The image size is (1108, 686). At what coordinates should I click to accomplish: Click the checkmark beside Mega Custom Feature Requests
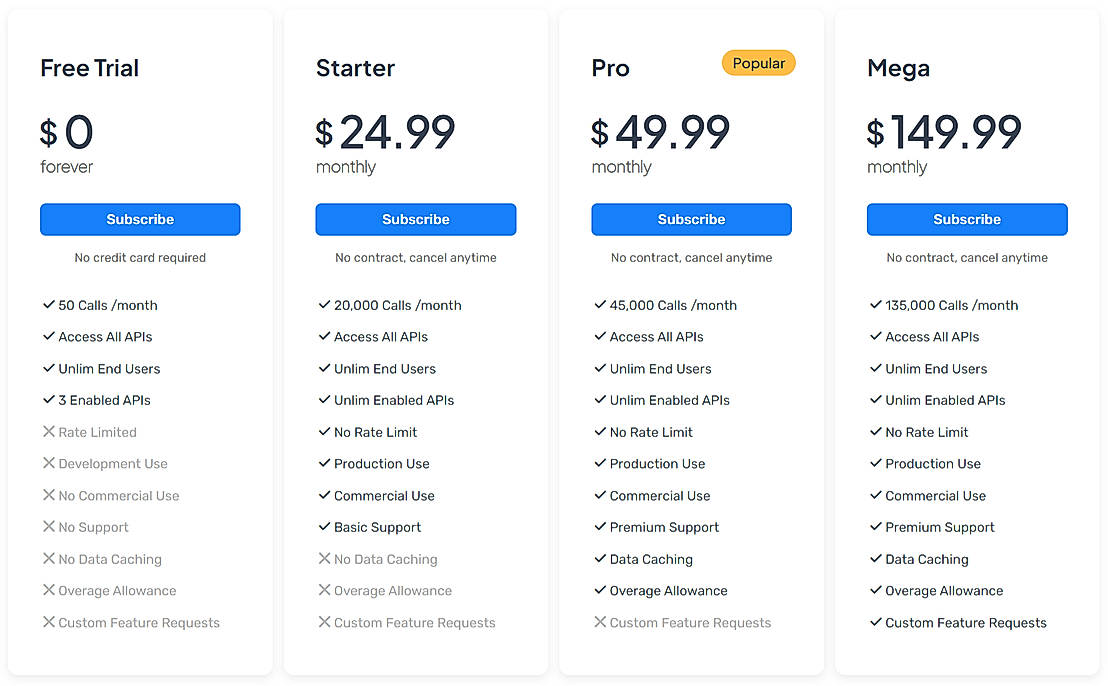click(875, 622)
